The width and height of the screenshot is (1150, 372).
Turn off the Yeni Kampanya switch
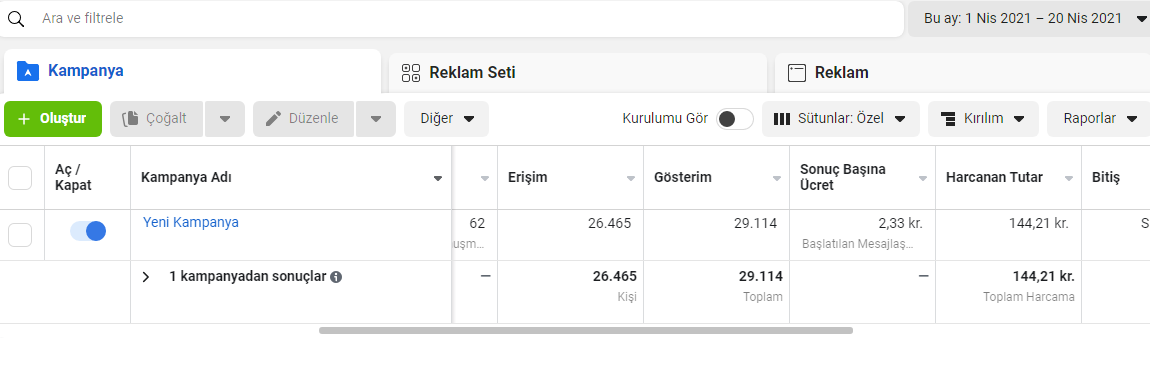[88, 231]
